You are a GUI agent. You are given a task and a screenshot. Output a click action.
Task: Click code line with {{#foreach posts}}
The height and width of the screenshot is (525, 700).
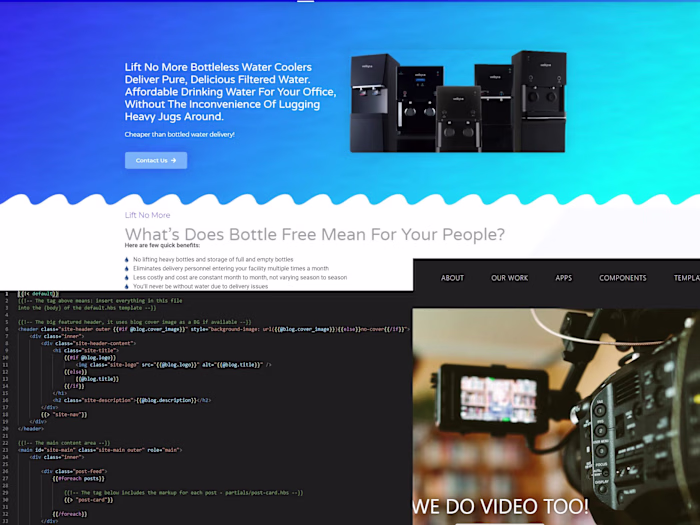tap(79, 479)
